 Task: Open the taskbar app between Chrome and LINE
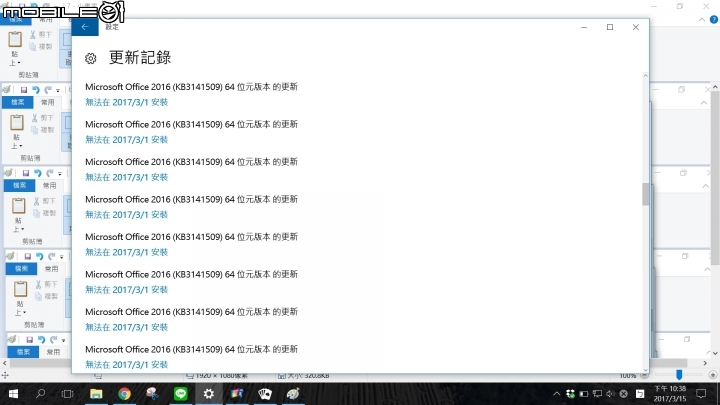pyautogui.click(x=152, y=394)
